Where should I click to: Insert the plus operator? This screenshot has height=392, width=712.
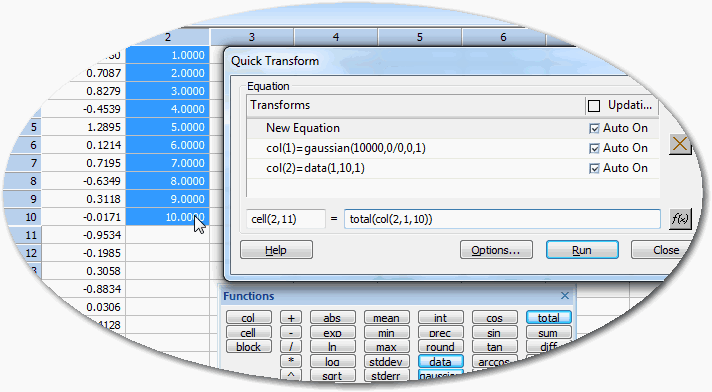coord(291,318)
